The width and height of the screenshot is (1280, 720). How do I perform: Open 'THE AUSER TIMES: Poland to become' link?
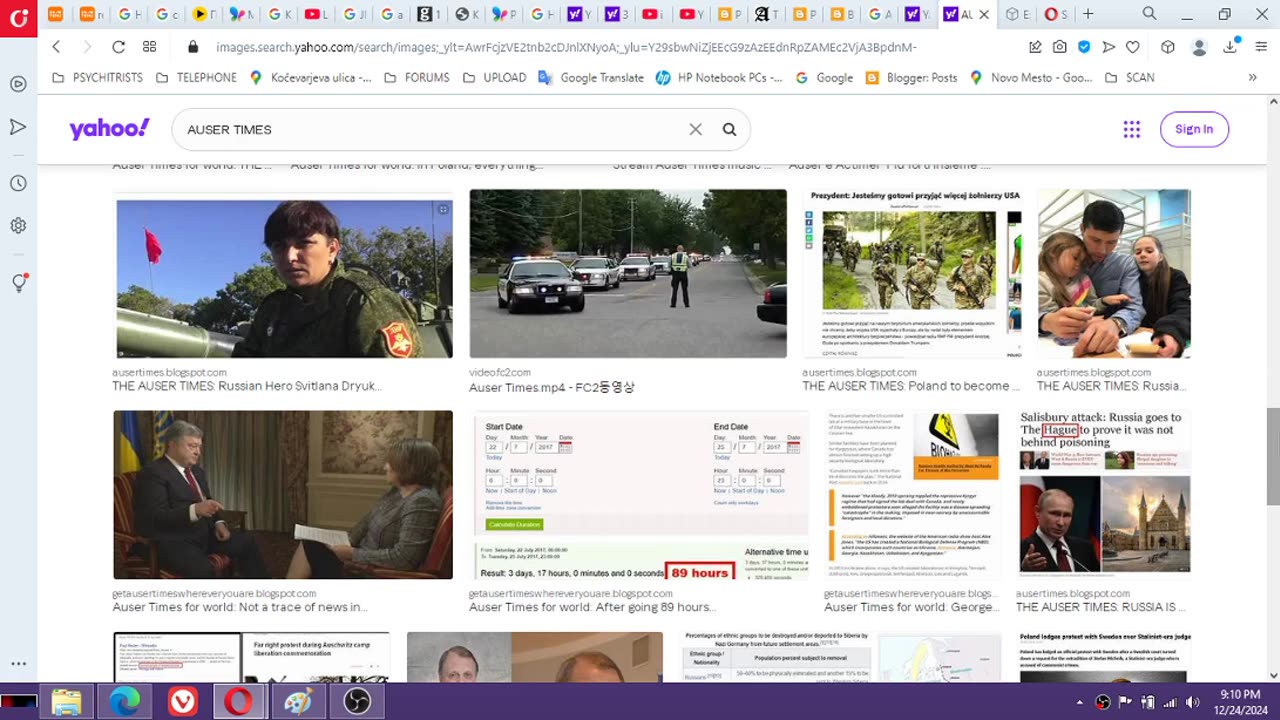pyautogui.click(x=911, y=386)
